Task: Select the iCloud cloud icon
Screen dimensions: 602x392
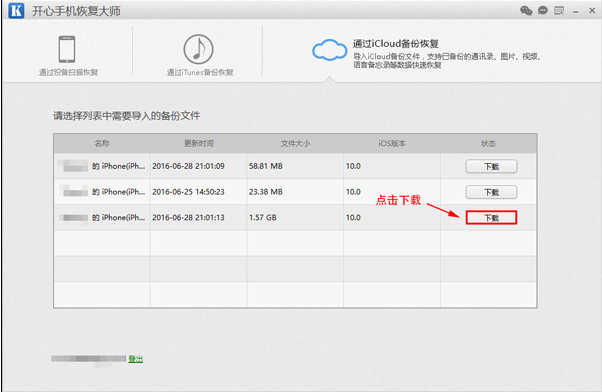Action: [329, 50]
